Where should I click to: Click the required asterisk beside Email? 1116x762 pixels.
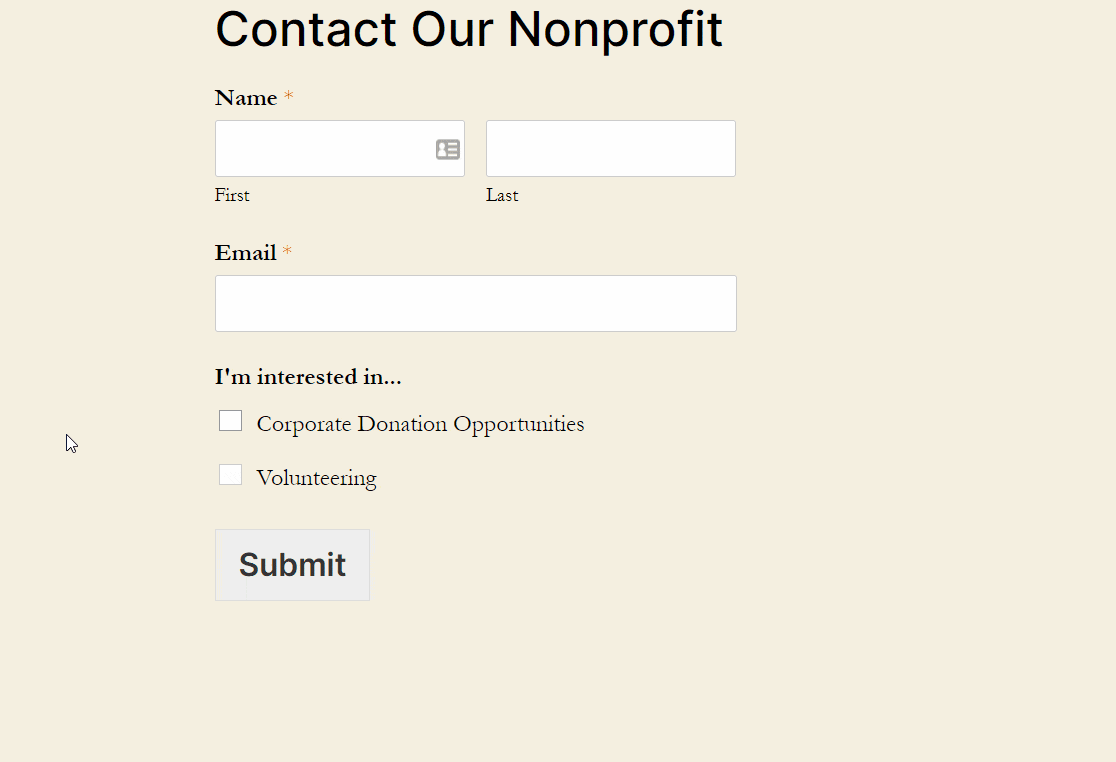(287, 249)
